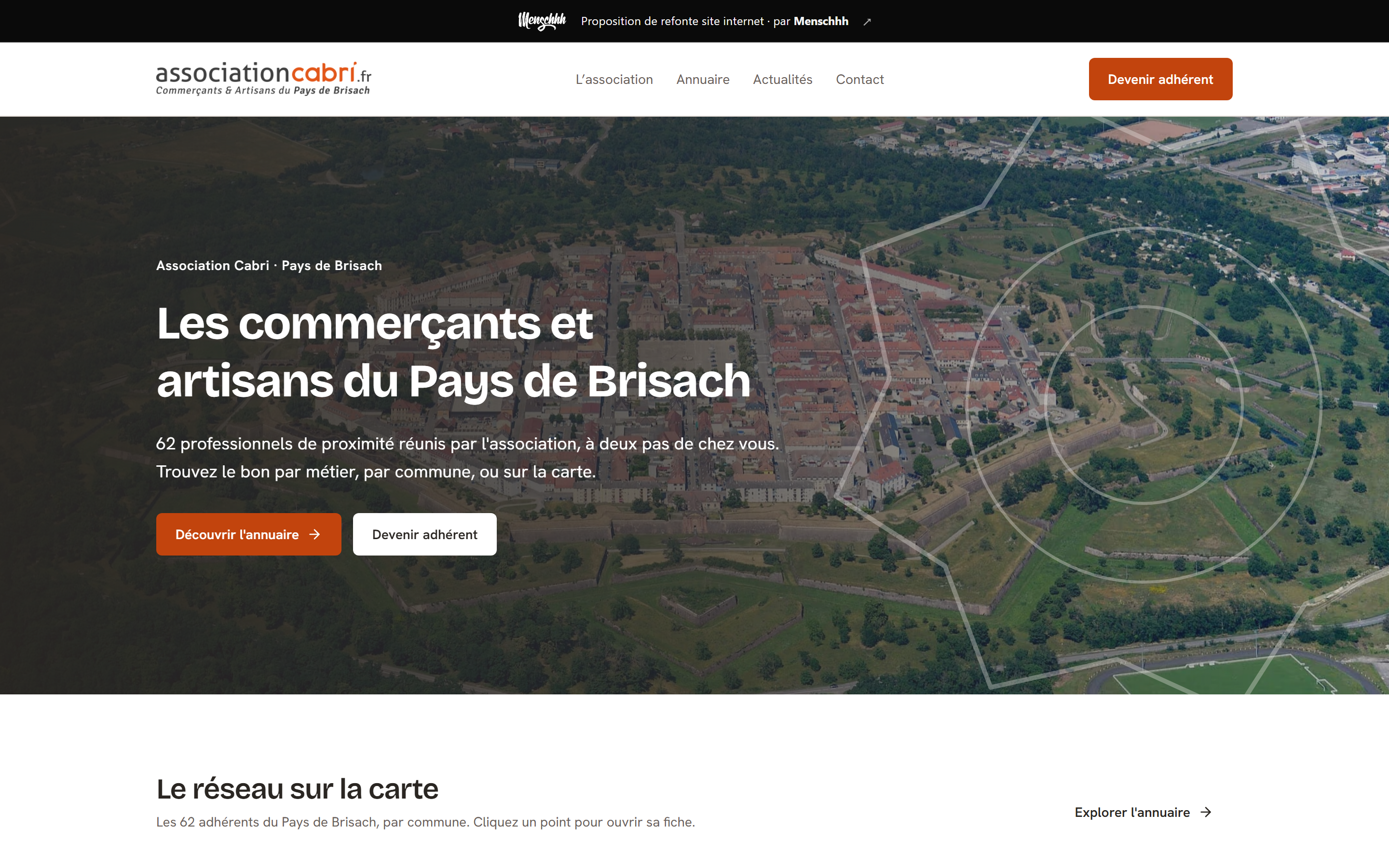Open the external link arrow beside Menschhh
Image resolution: width=1389 pixels, height=868 pixels.
pyautogui.click(x=867, y=22)
